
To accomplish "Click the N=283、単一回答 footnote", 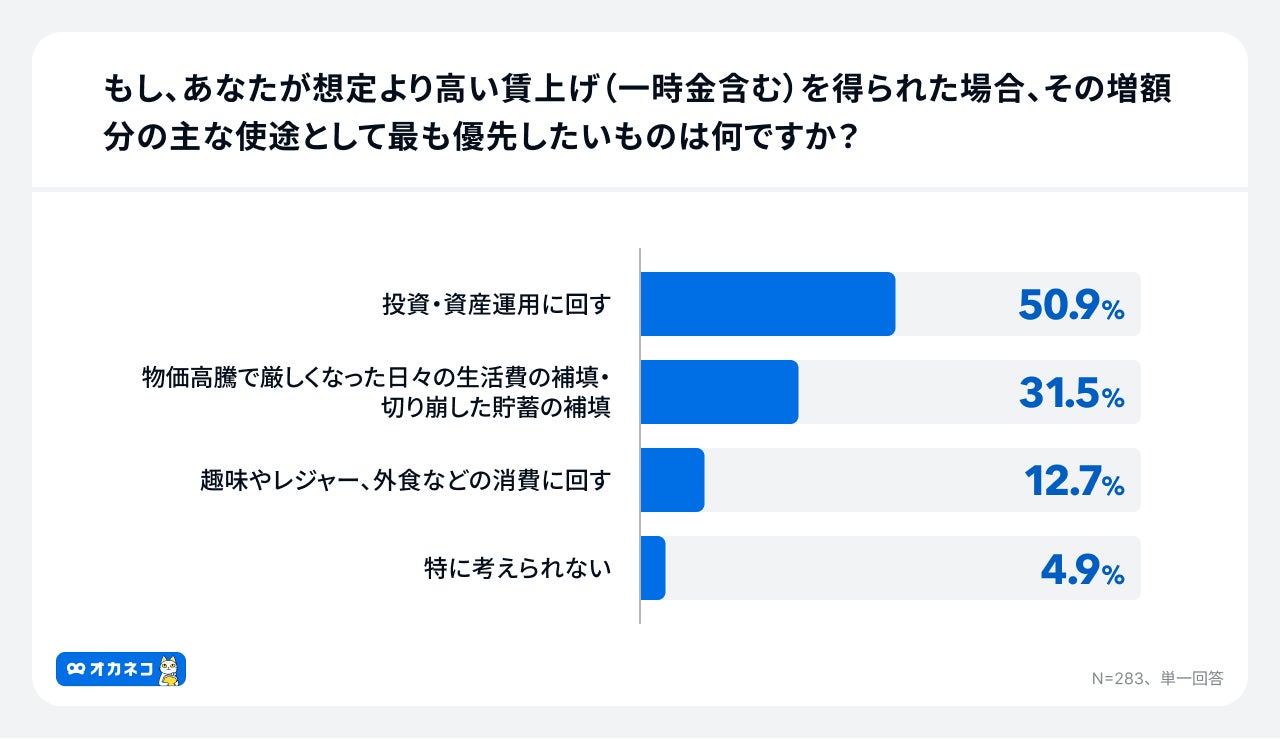I will 1157,678.
